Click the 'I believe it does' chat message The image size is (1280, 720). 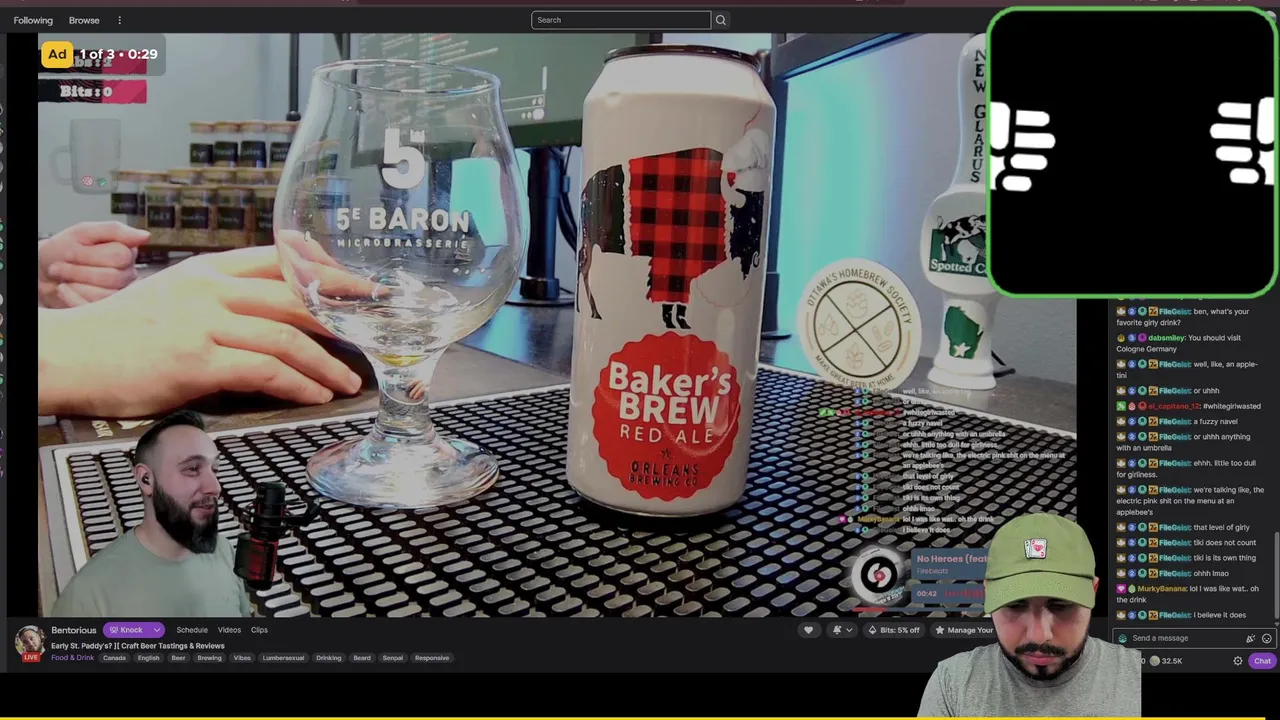[1181, 615]
